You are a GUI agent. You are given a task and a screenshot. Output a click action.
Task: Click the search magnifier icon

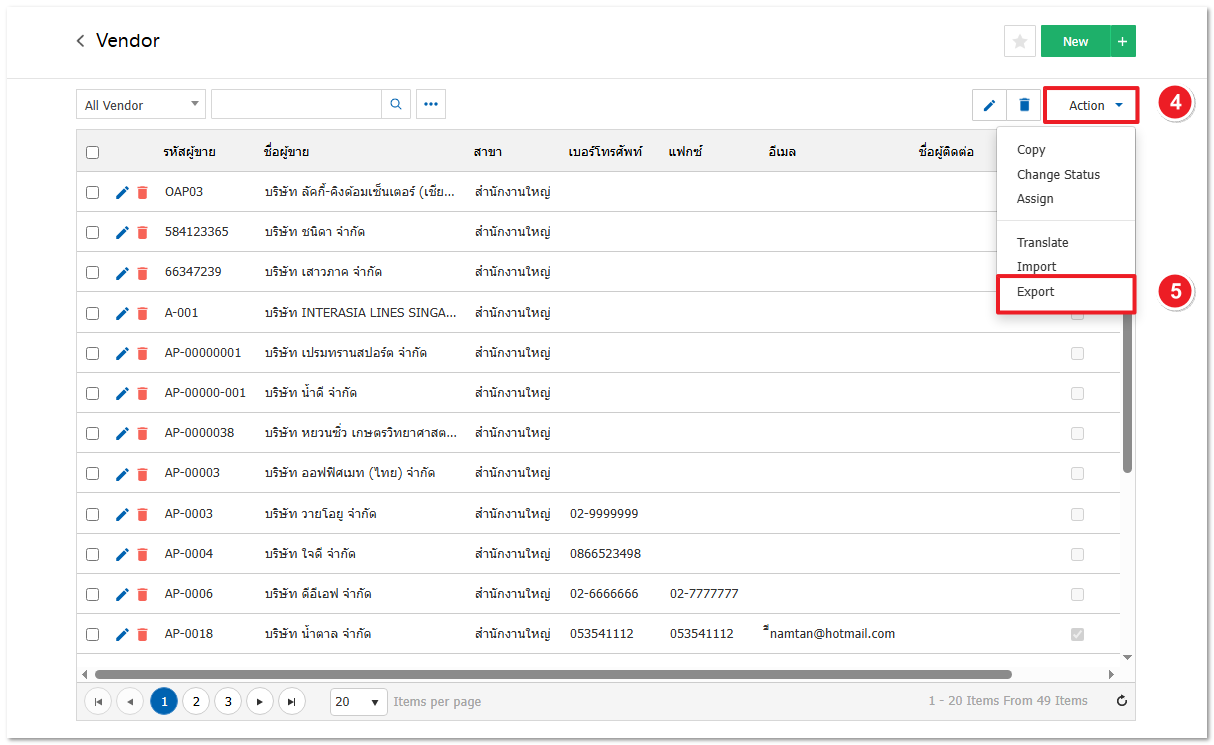(x=396, y=104)
